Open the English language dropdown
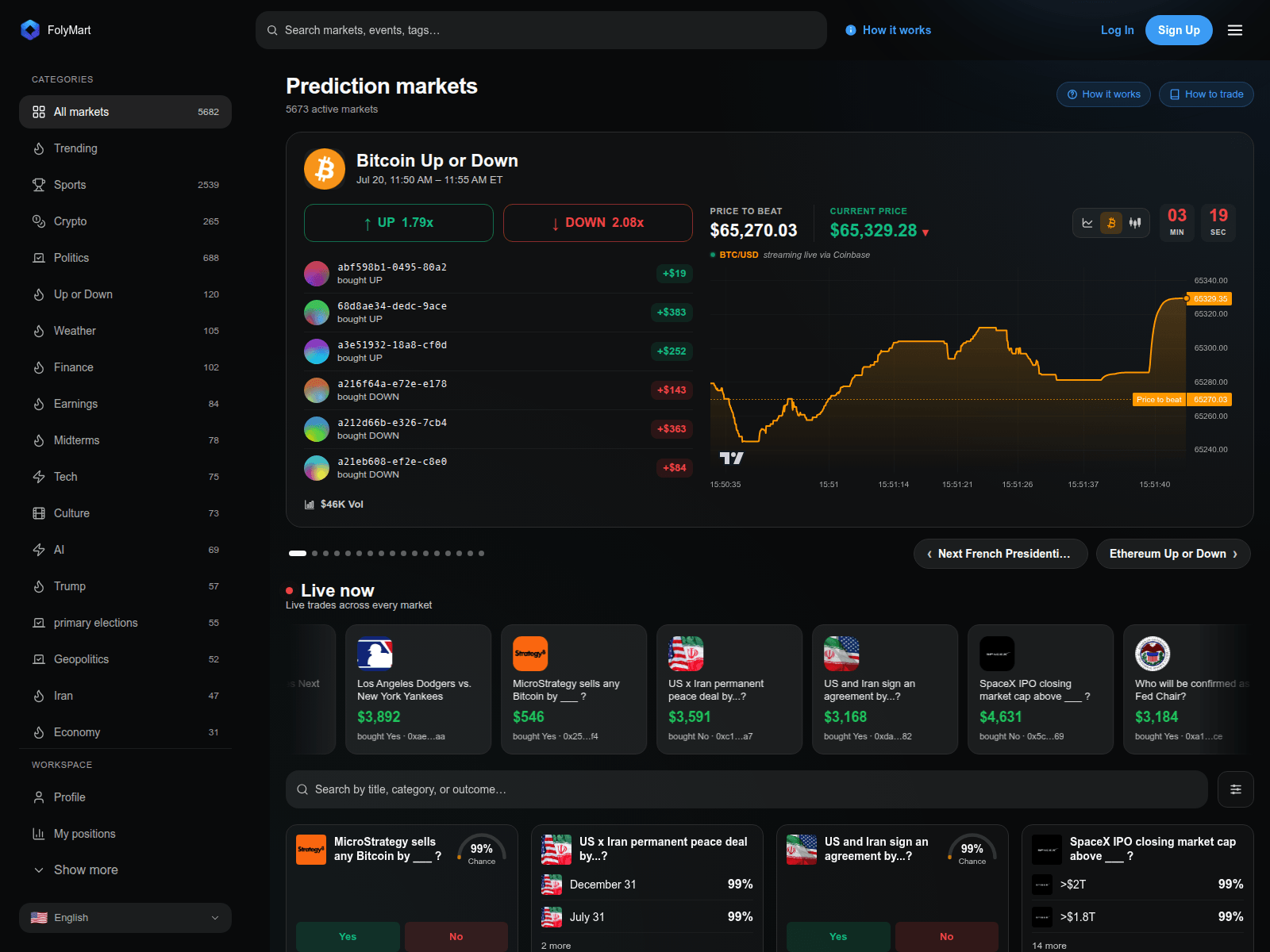1270x952 pixels. pyautogui.click(x=125, y=918)
